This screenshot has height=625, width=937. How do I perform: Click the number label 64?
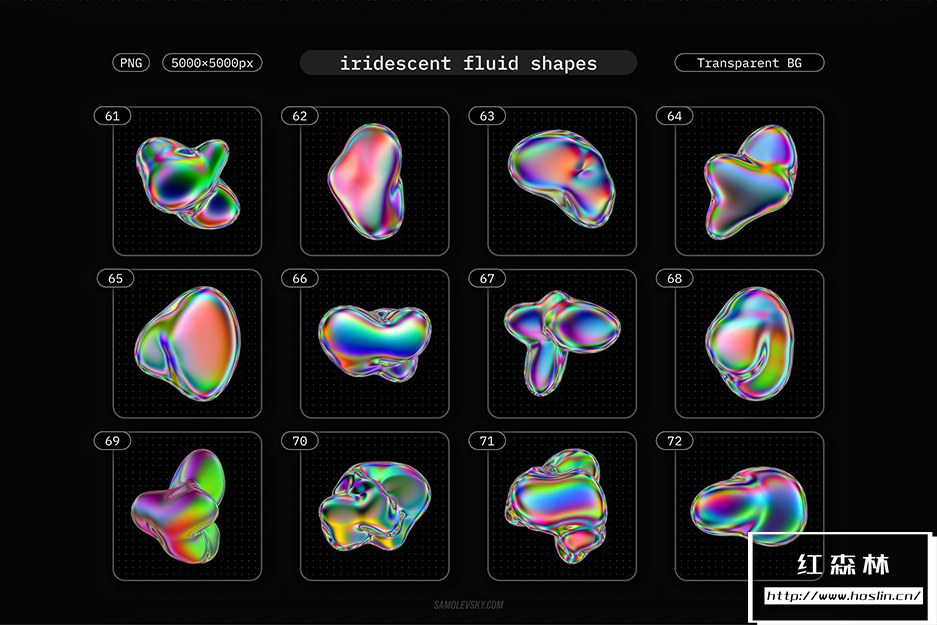674,116
